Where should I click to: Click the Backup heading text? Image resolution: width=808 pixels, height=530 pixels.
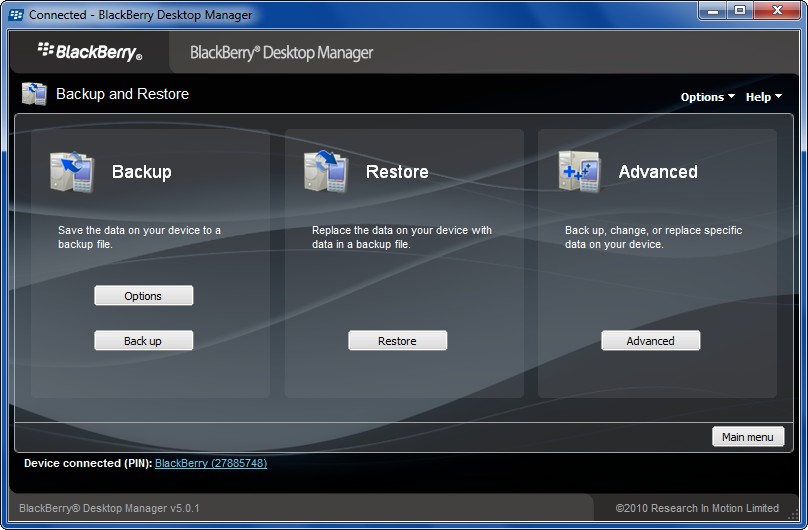pyautogui.click(x=142, y=172)
